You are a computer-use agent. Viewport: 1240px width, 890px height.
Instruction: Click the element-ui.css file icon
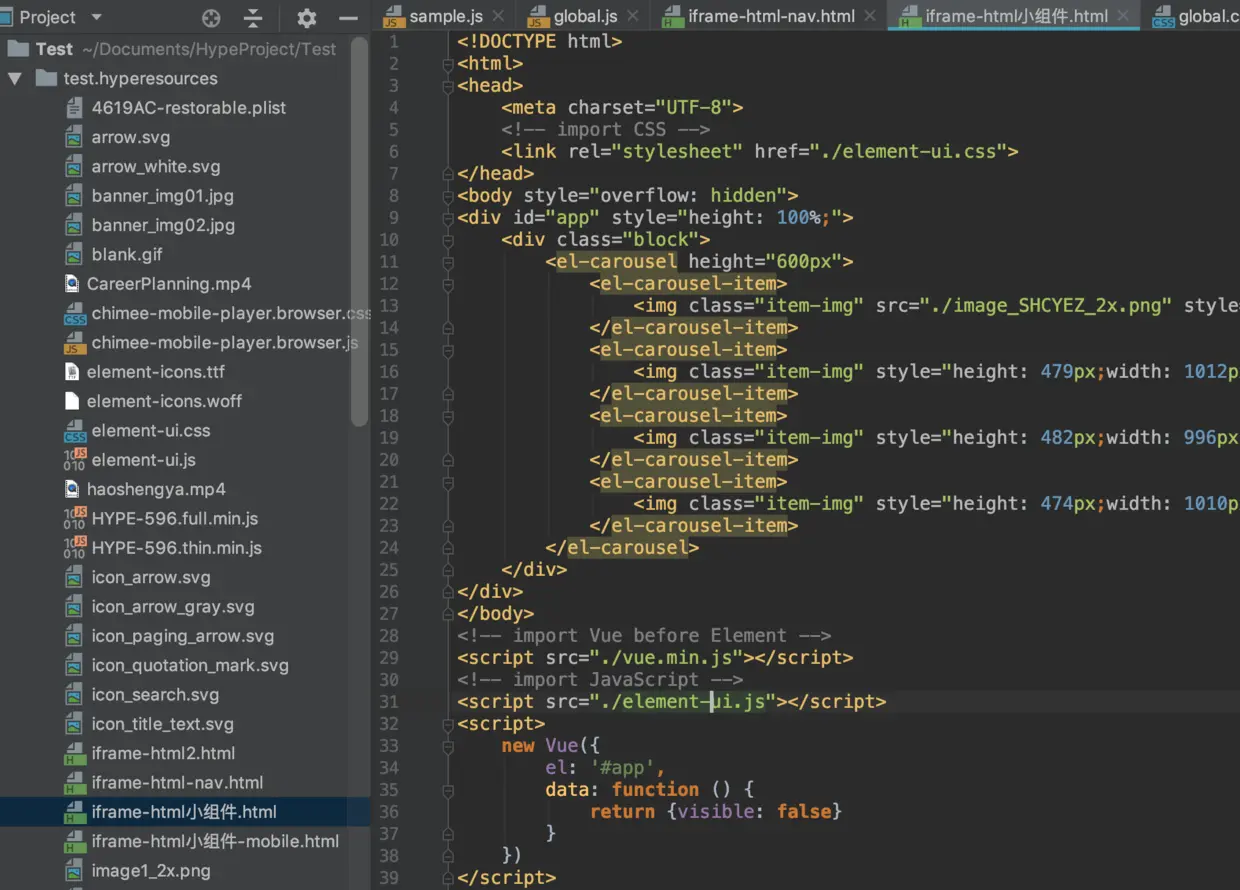75,431
